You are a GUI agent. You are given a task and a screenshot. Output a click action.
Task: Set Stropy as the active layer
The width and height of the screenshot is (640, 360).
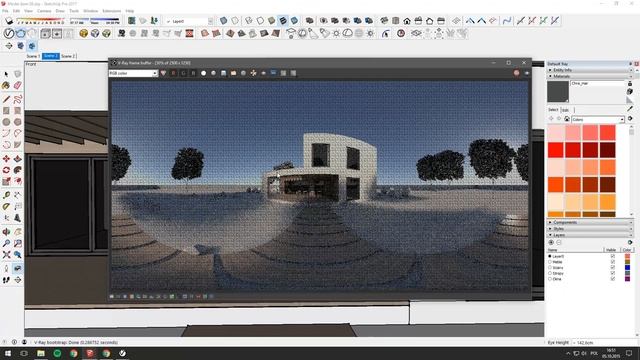tap(550, 273)
